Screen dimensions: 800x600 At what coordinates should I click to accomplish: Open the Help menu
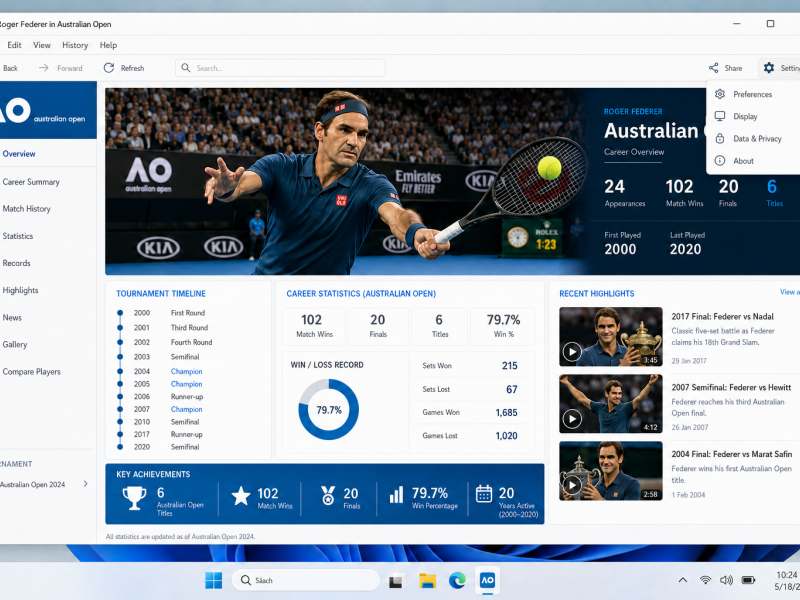coord(108,45)
